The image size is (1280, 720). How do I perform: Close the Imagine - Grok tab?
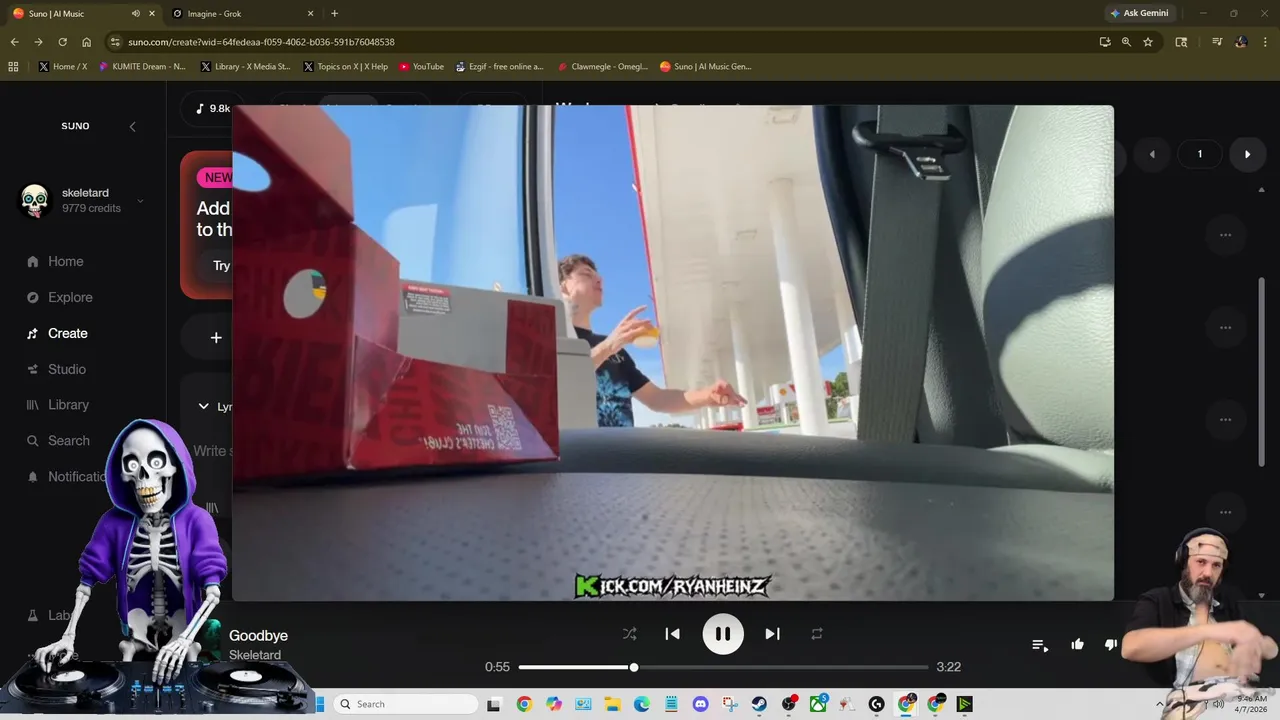point(310,13)
